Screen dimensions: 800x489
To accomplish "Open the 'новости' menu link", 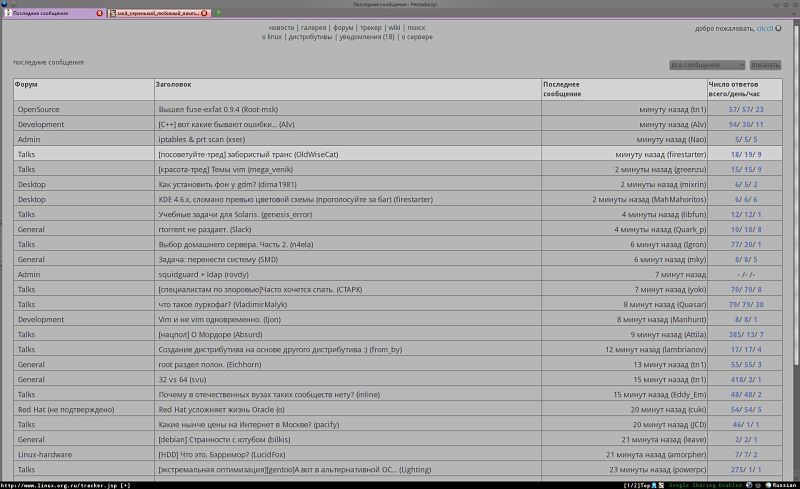I will tap(281, 28).
